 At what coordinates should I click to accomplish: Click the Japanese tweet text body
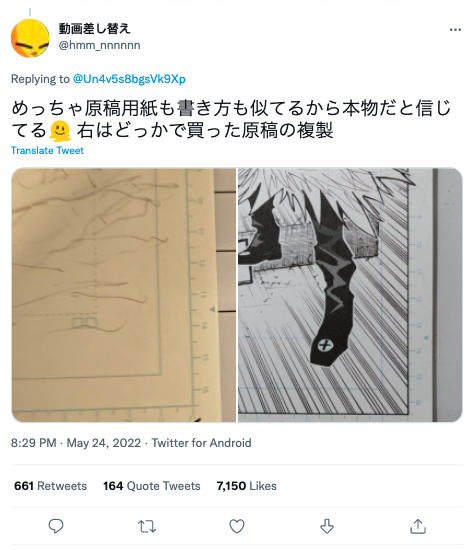(231, 119)
